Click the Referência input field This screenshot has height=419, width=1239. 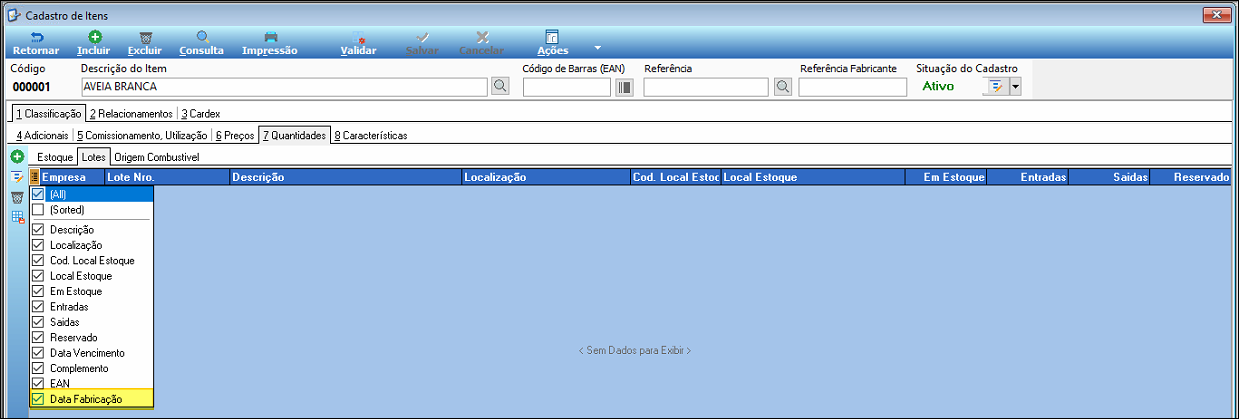pos(708,87)
